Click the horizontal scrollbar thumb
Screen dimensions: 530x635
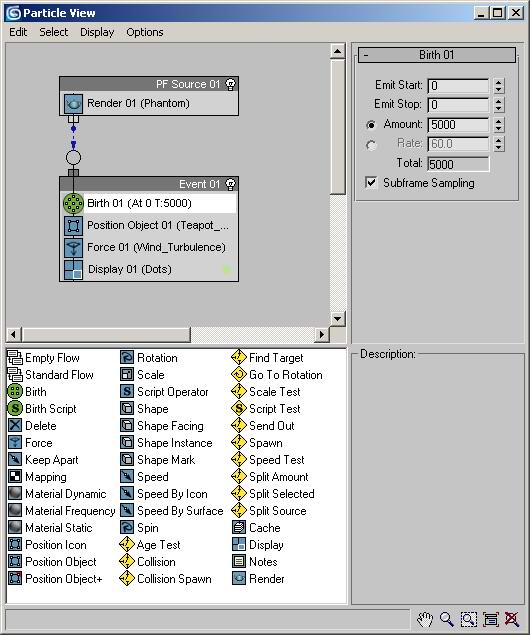click(106, 335)
